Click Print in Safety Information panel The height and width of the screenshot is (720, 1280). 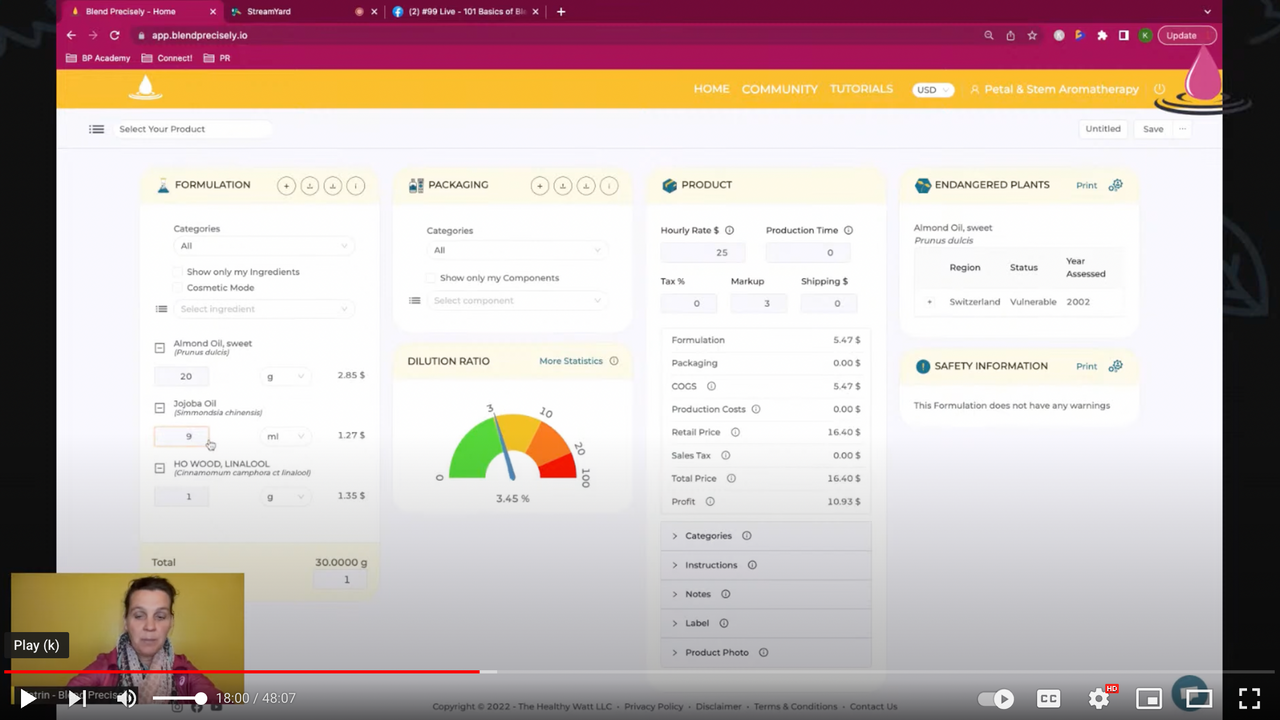1086,366
